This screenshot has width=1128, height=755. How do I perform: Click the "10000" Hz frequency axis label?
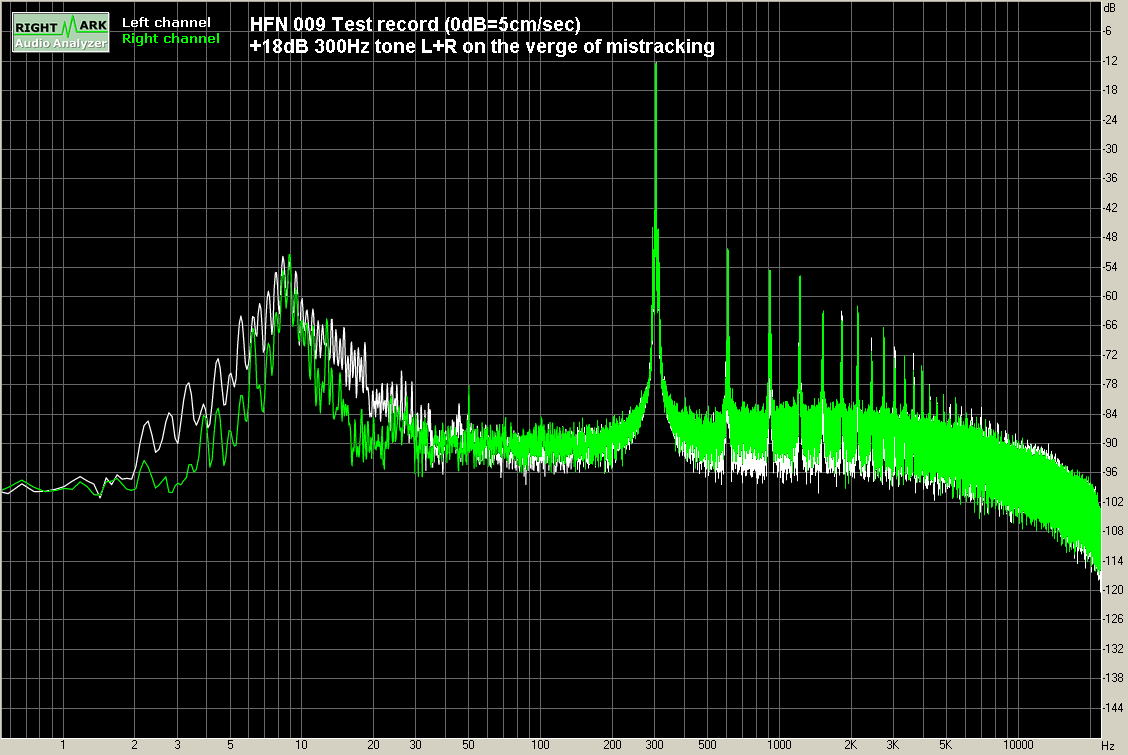click(x=1018, y=745)
